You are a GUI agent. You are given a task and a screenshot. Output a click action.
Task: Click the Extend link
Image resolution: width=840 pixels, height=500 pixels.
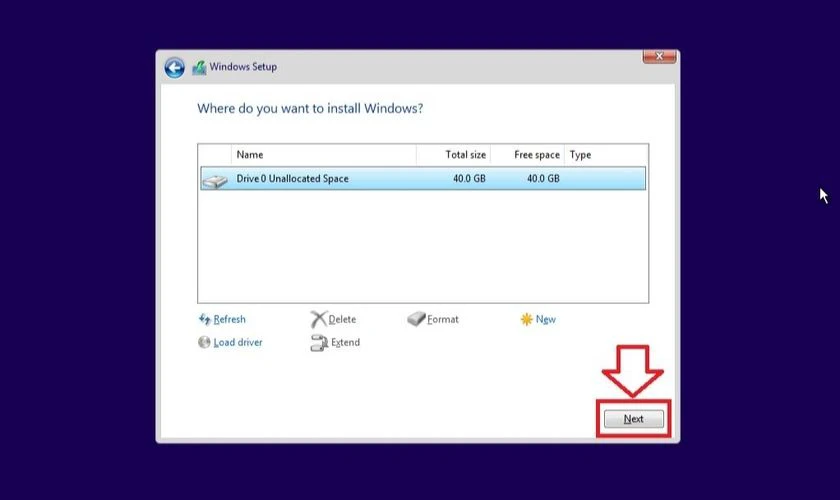345,342
